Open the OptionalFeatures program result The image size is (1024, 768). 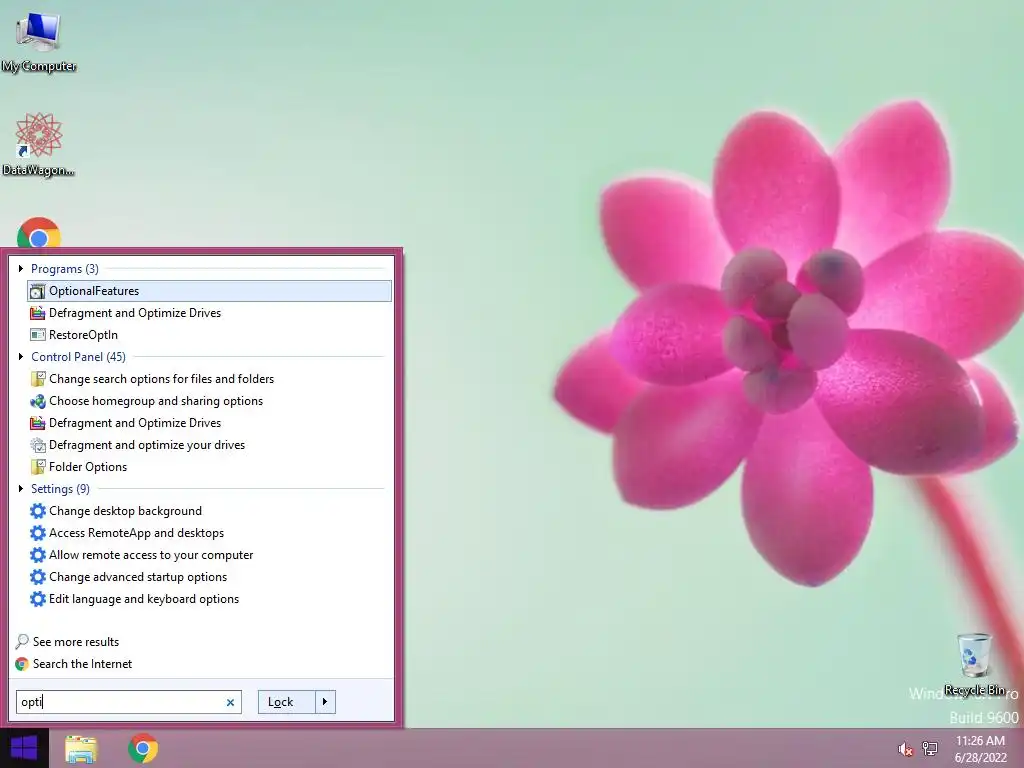[x=209, y=291]
